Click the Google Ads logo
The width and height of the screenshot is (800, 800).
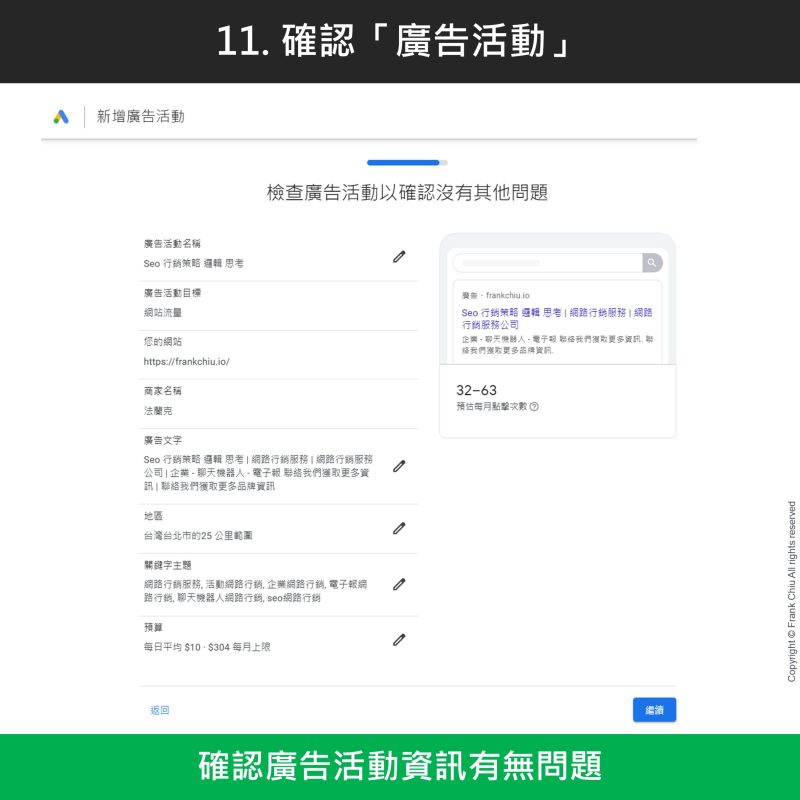(61, 117)
